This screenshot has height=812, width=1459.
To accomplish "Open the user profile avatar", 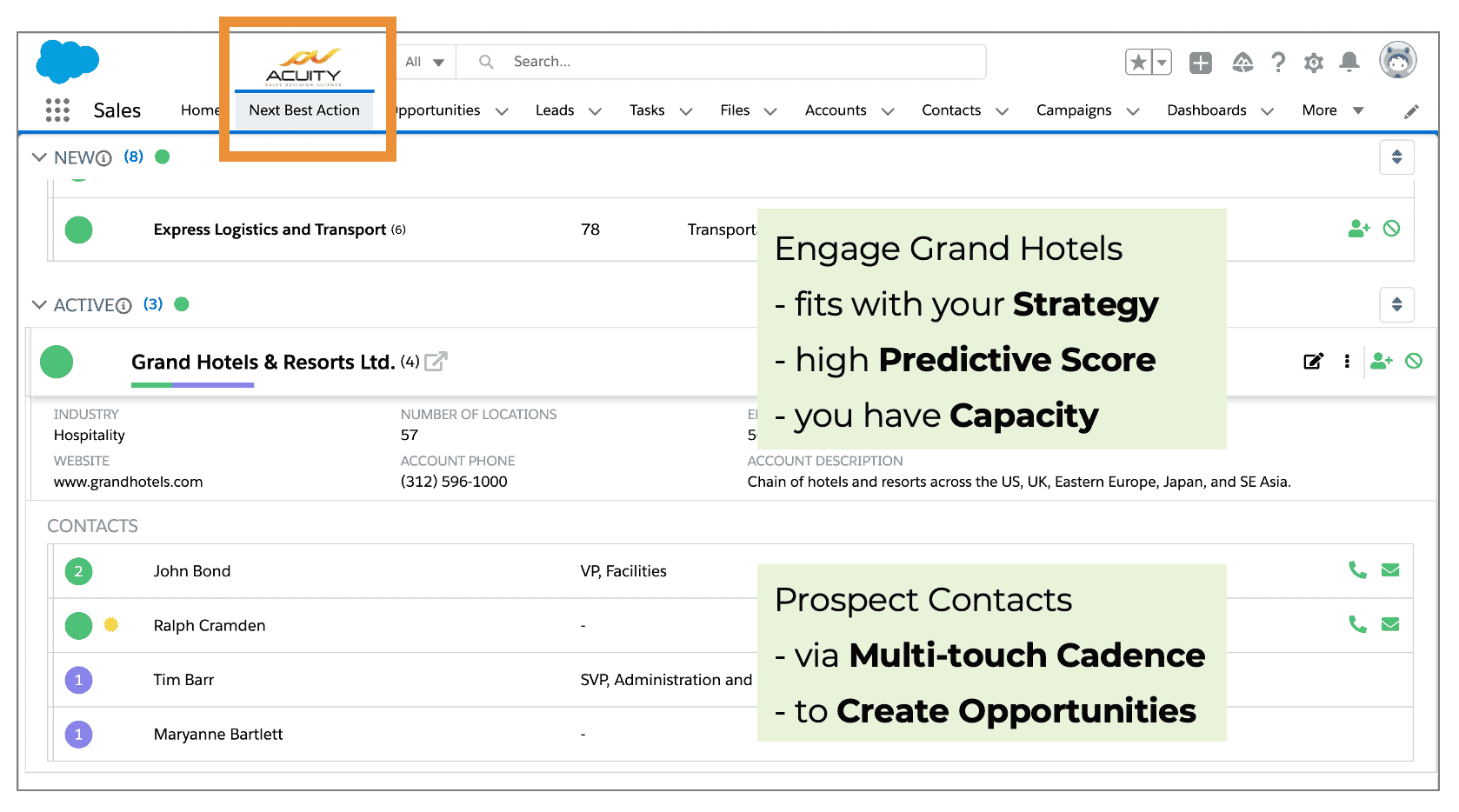I will 1398,61.
